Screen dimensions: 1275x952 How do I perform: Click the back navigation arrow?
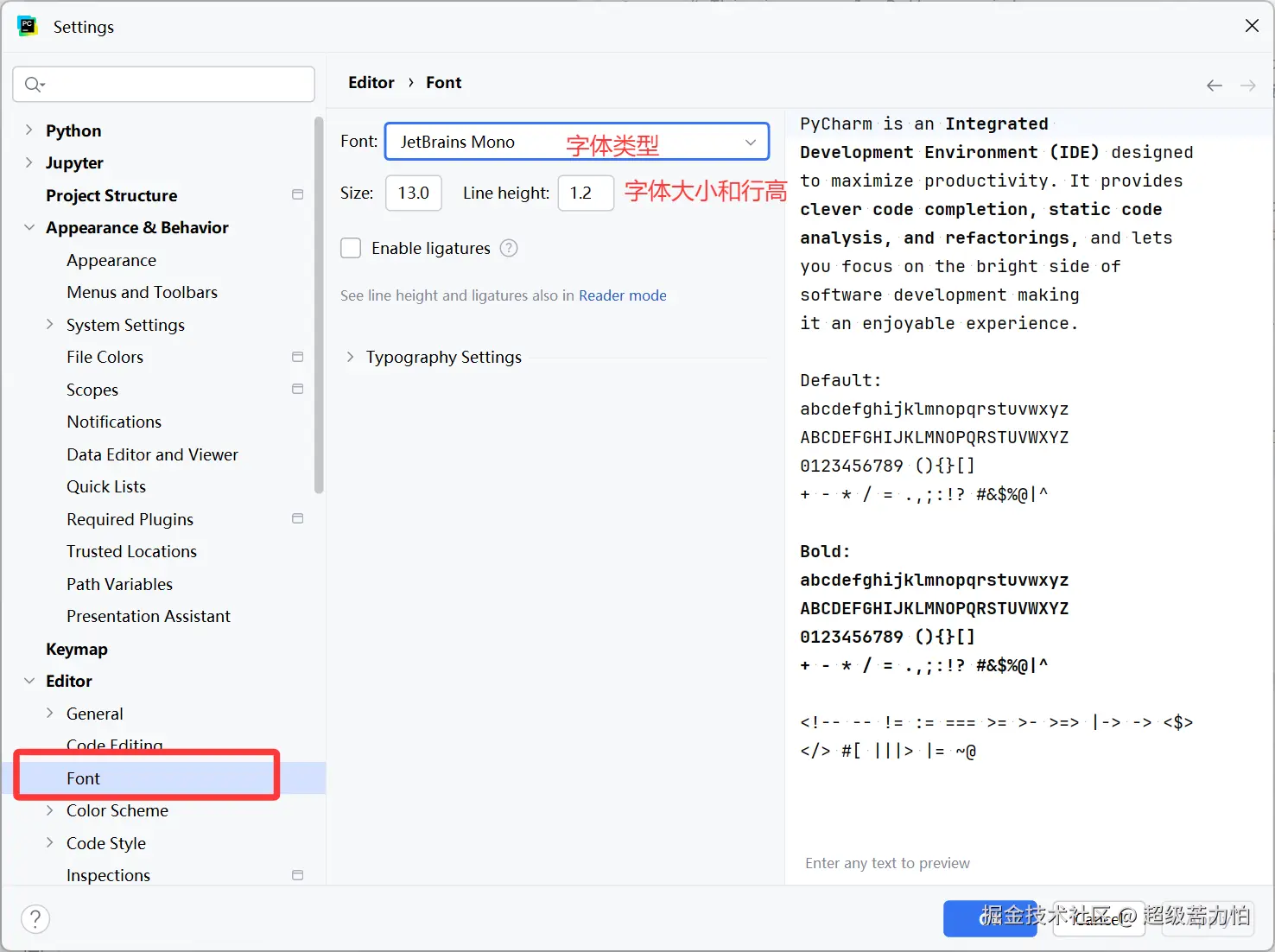point(1215,85)
